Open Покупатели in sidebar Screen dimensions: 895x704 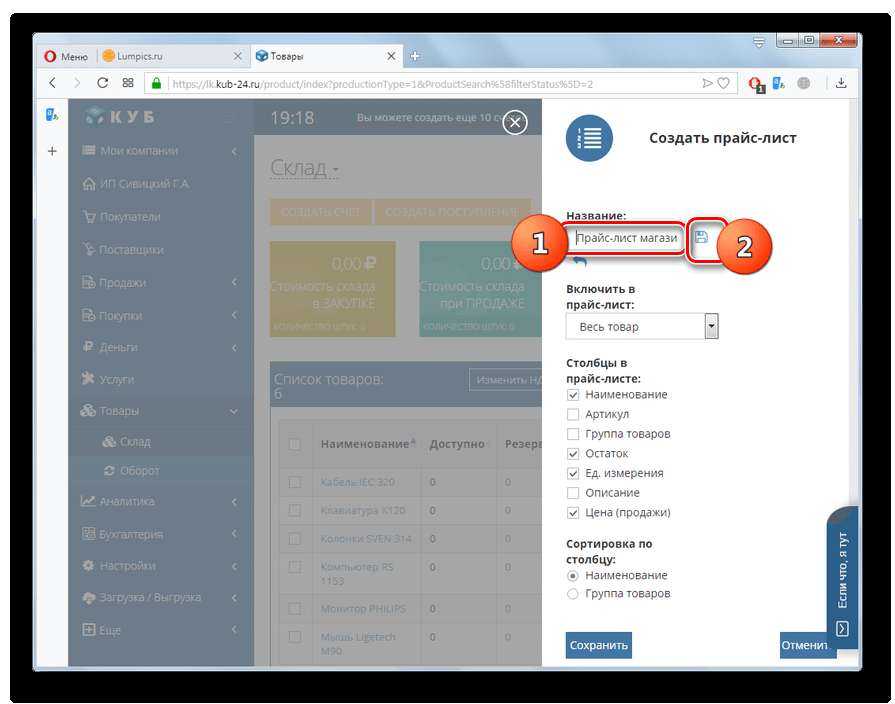pyautogui.click(x=130, y=217)
